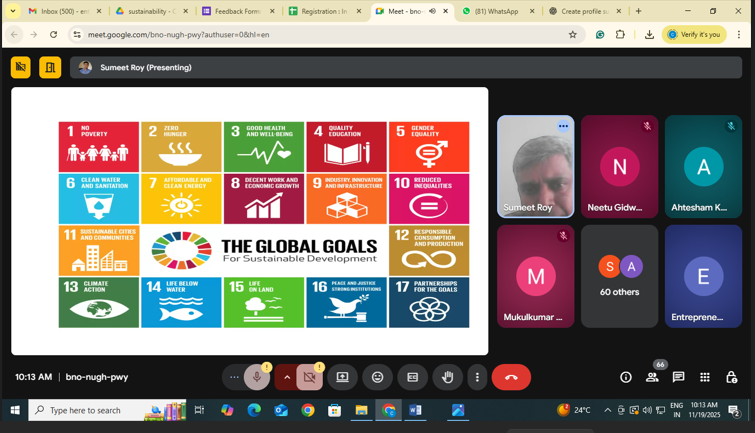
Task: Open the Activities grid icon
Action: 705,377
